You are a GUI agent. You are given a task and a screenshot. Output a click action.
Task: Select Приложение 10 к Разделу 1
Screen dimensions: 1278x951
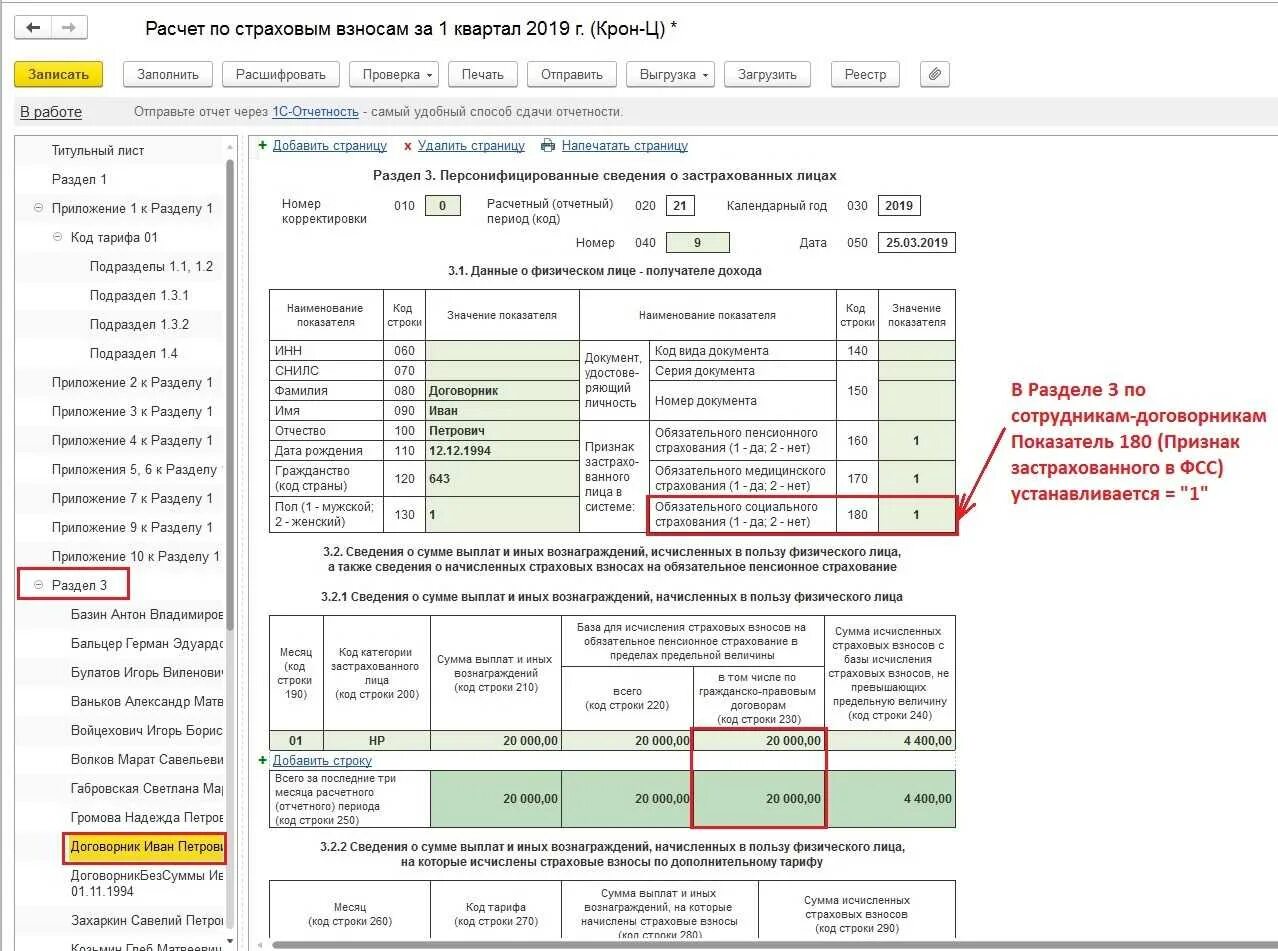coord(136,556)
